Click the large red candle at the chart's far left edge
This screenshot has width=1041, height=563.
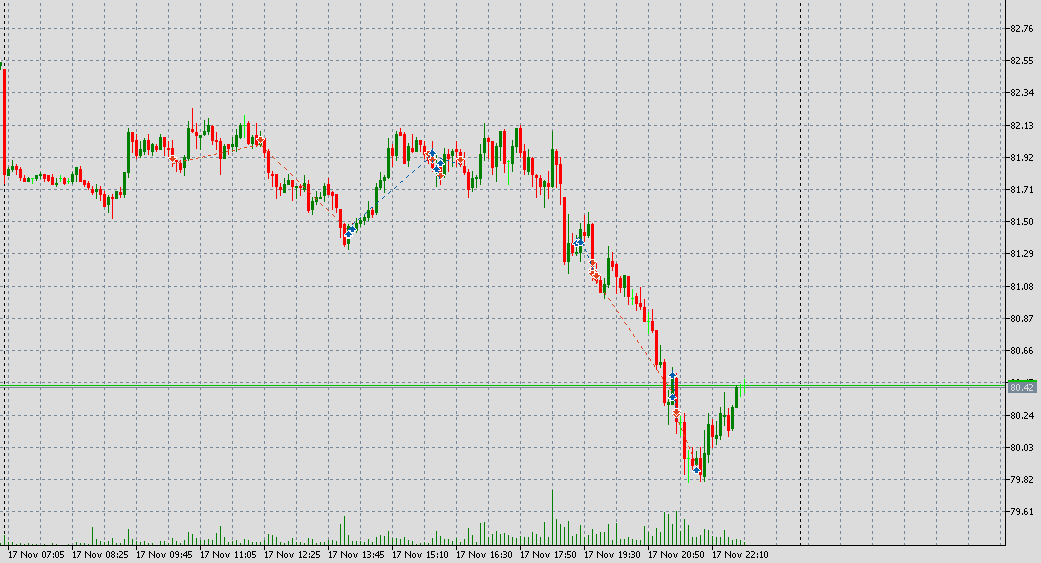click(x=5, y=120)
